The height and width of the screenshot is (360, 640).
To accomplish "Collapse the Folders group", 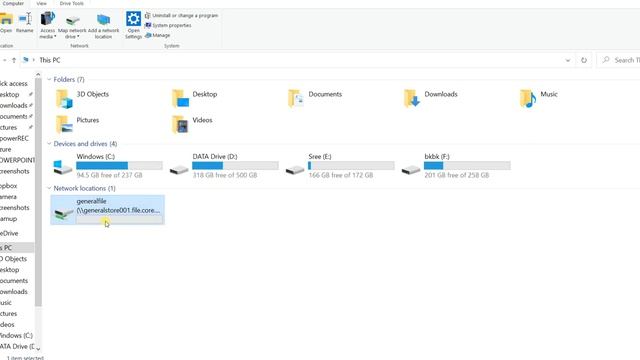I will click(49, 80).
